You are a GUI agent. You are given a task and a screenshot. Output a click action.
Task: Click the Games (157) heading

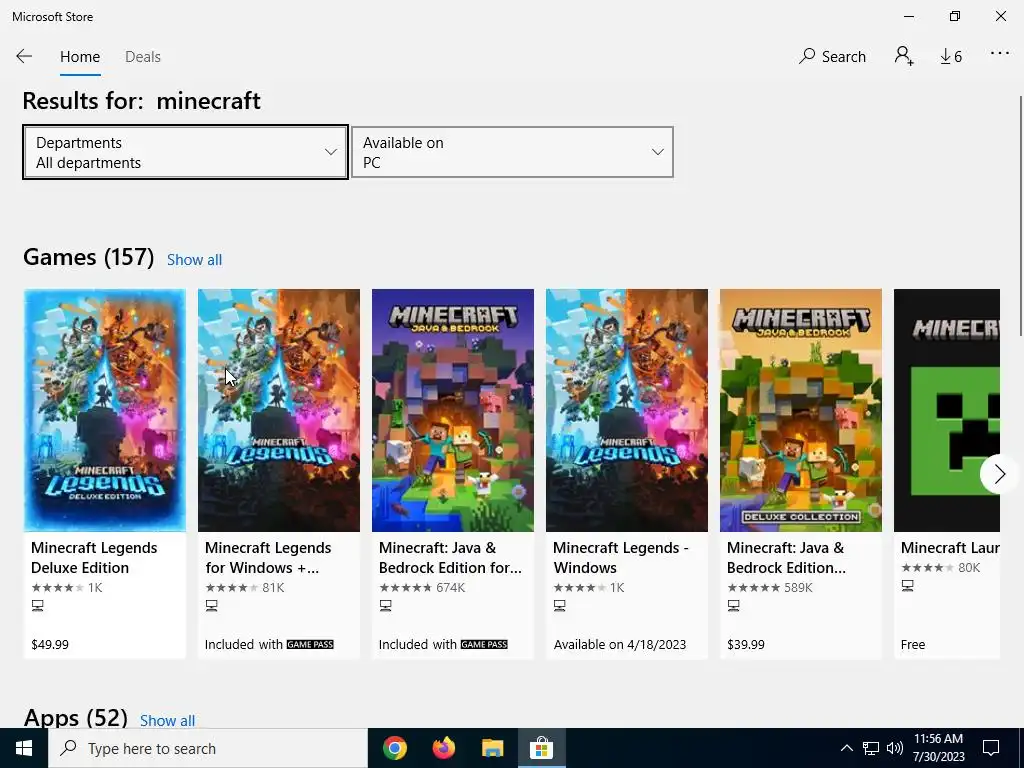89,257
